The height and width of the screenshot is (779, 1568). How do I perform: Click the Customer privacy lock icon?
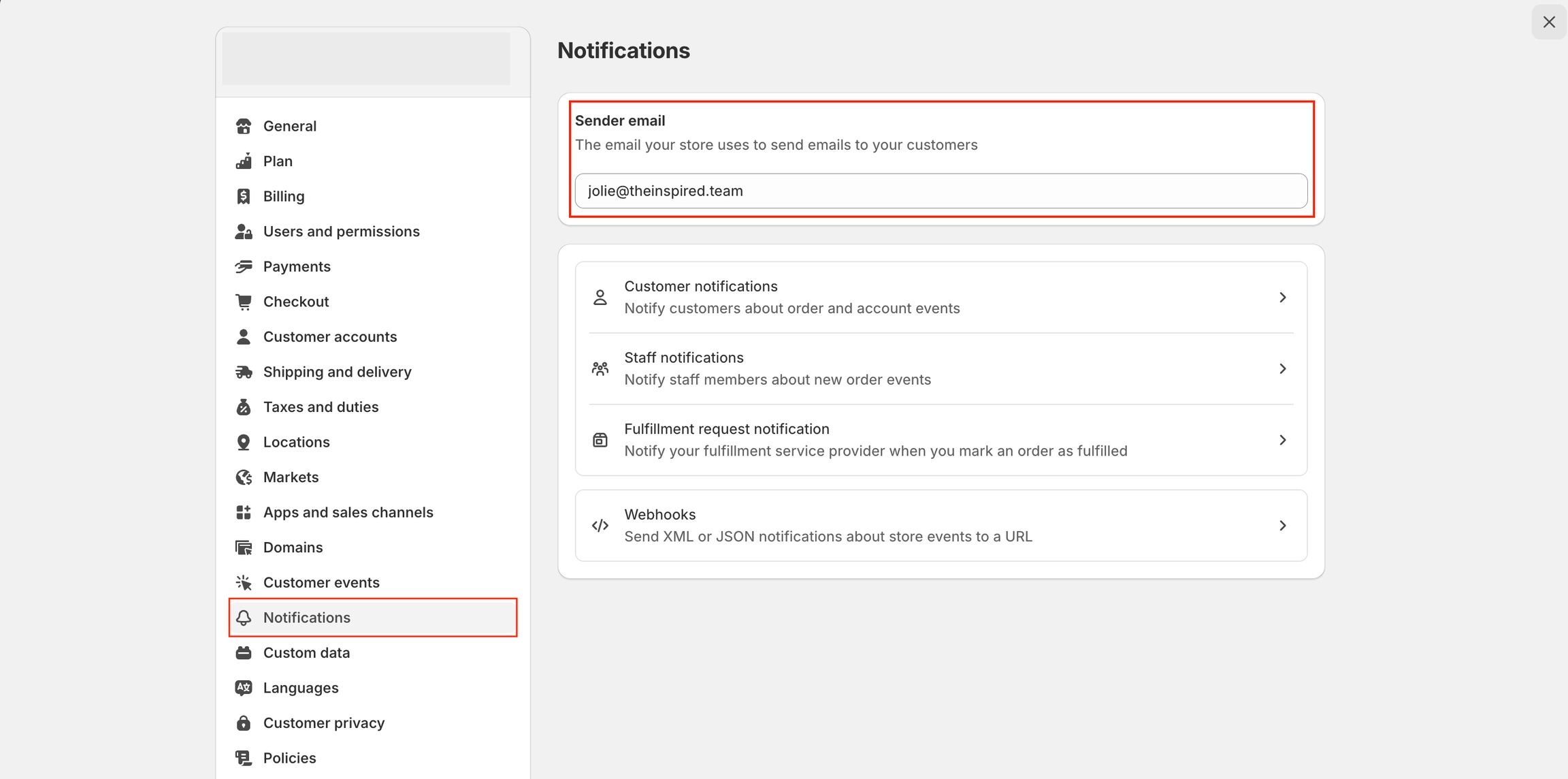243,723
